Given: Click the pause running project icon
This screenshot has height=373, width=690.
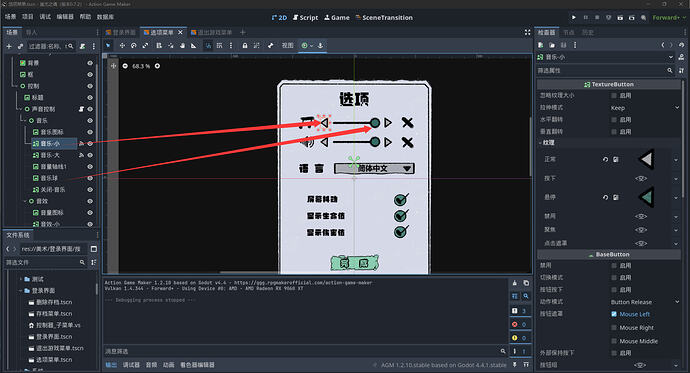Looking at the screenshot, I should [x=586, y=18].
